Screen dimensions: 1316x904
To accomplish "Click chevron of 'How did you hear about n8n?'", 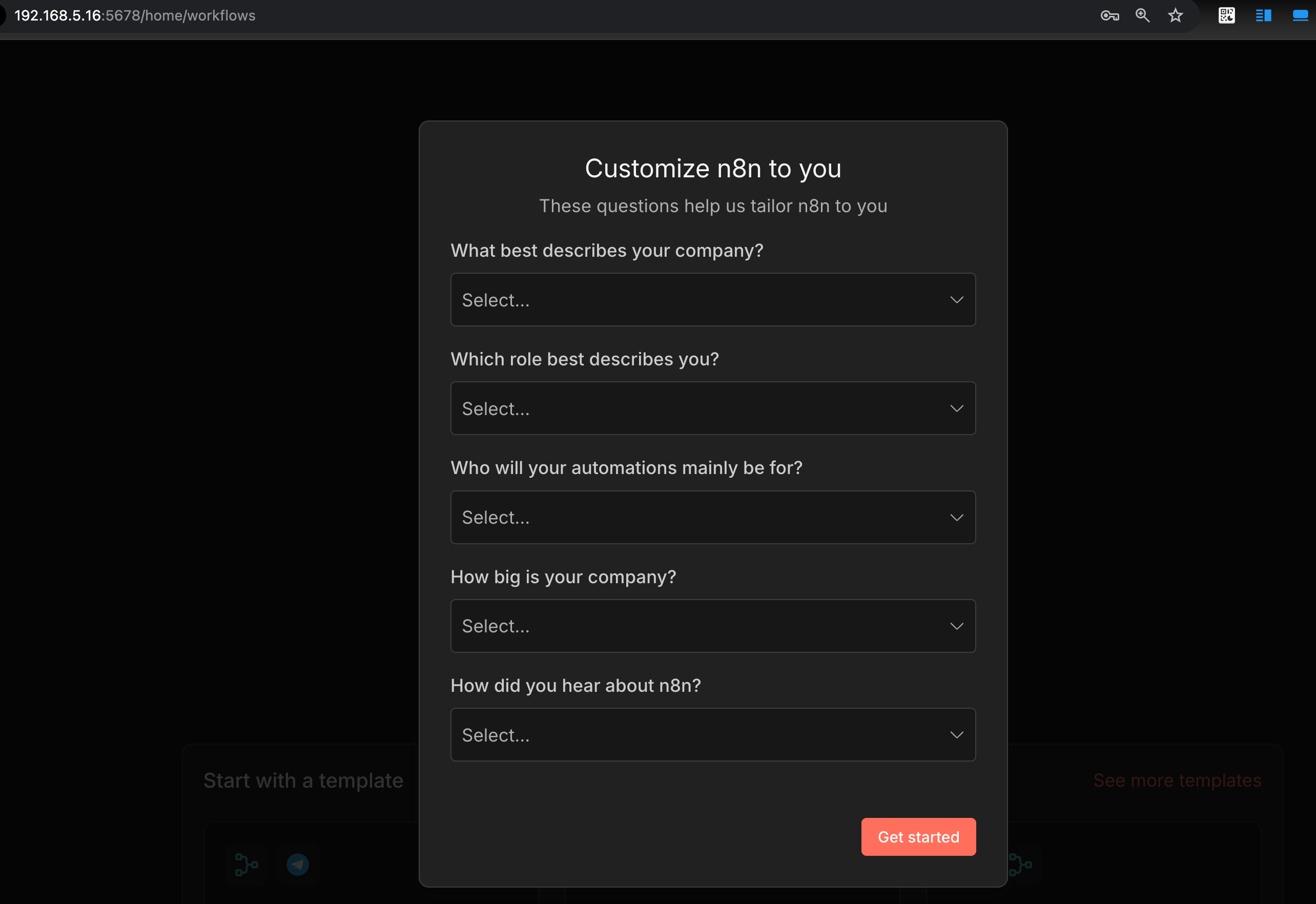I will 956,735.
